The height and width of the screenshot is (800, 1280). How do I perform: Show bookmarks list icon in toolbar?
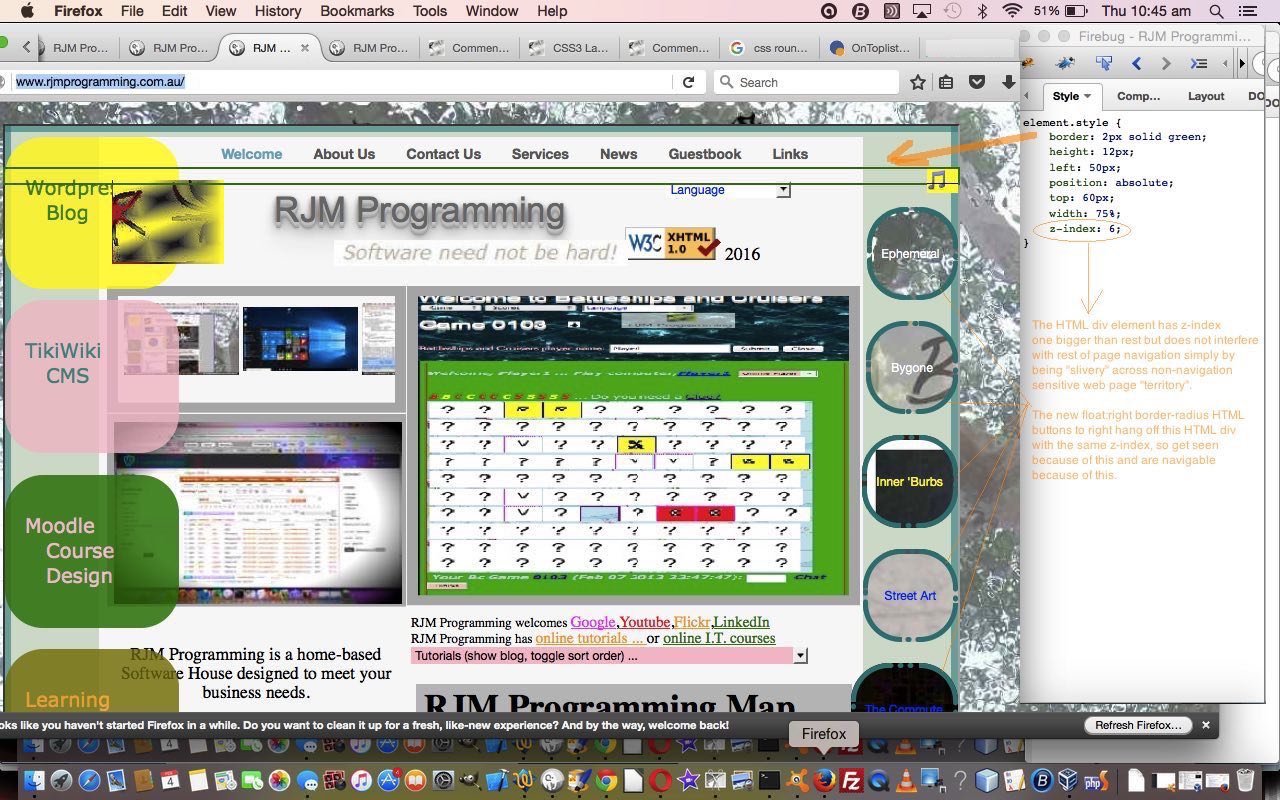(x=946, y=82)
